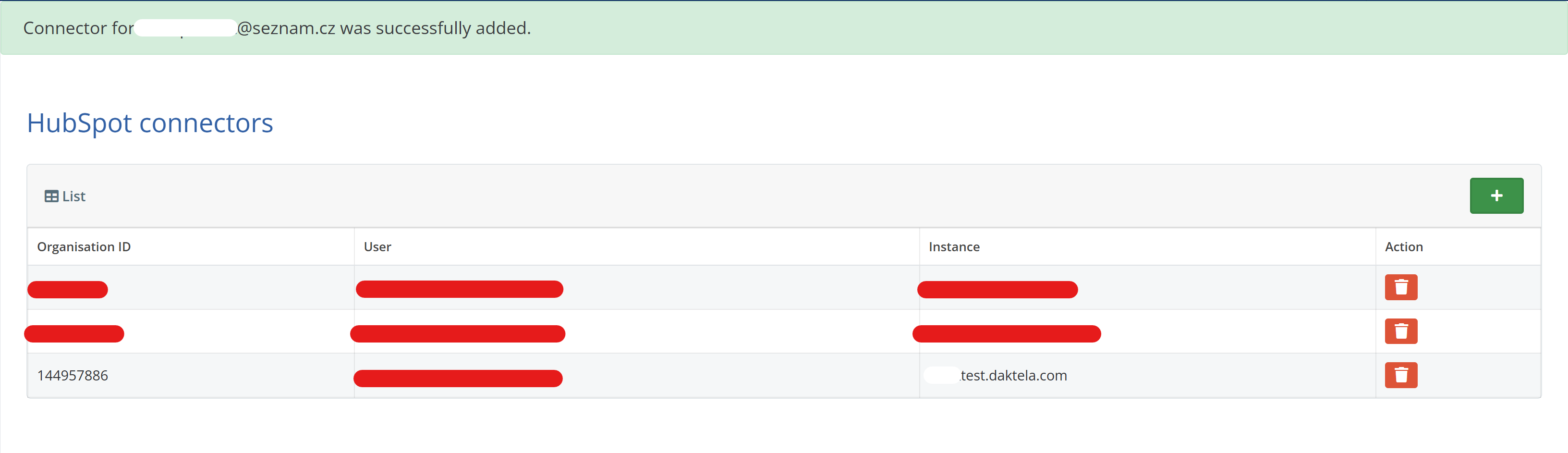This screenshot has width=1568, height=453.
Task: Click first row's redacted instance cell
Action: 997,290
